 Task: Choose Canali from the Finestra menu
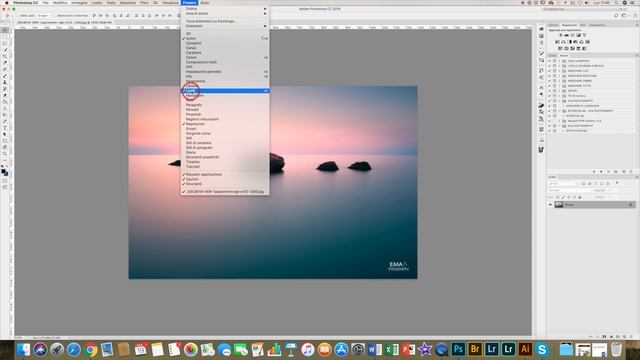coord(224,48)
